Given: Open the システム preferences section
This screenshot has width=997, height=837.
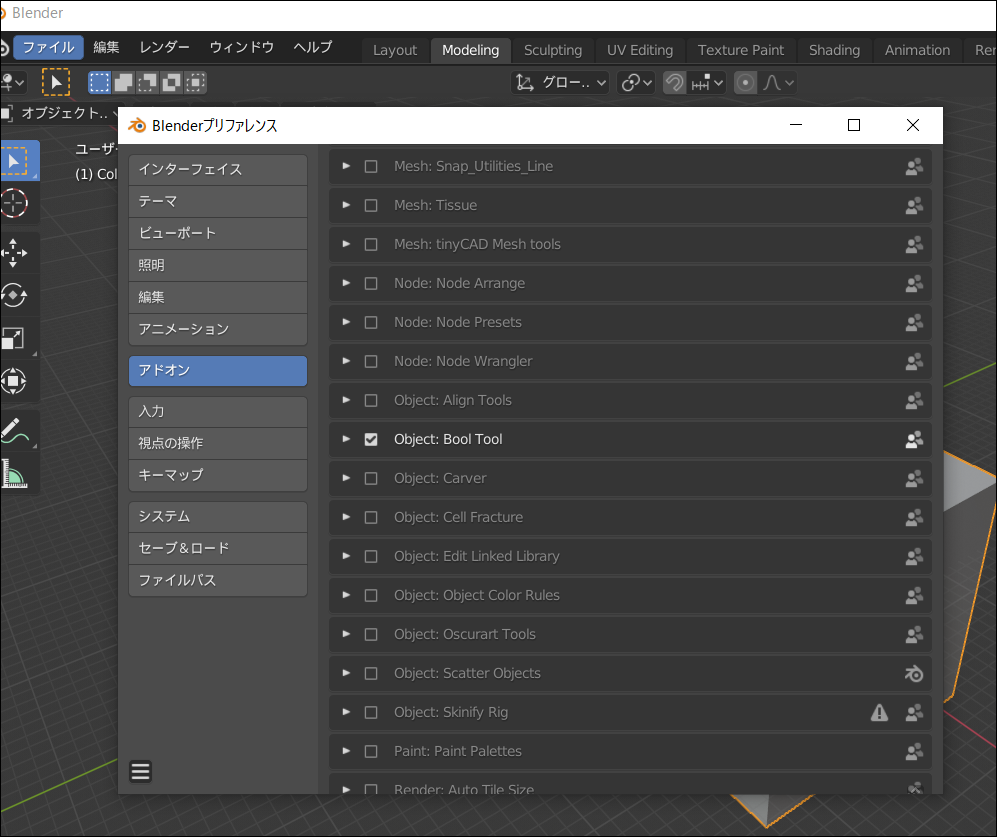Looking at the screenshot, I should tap(218, 516).
